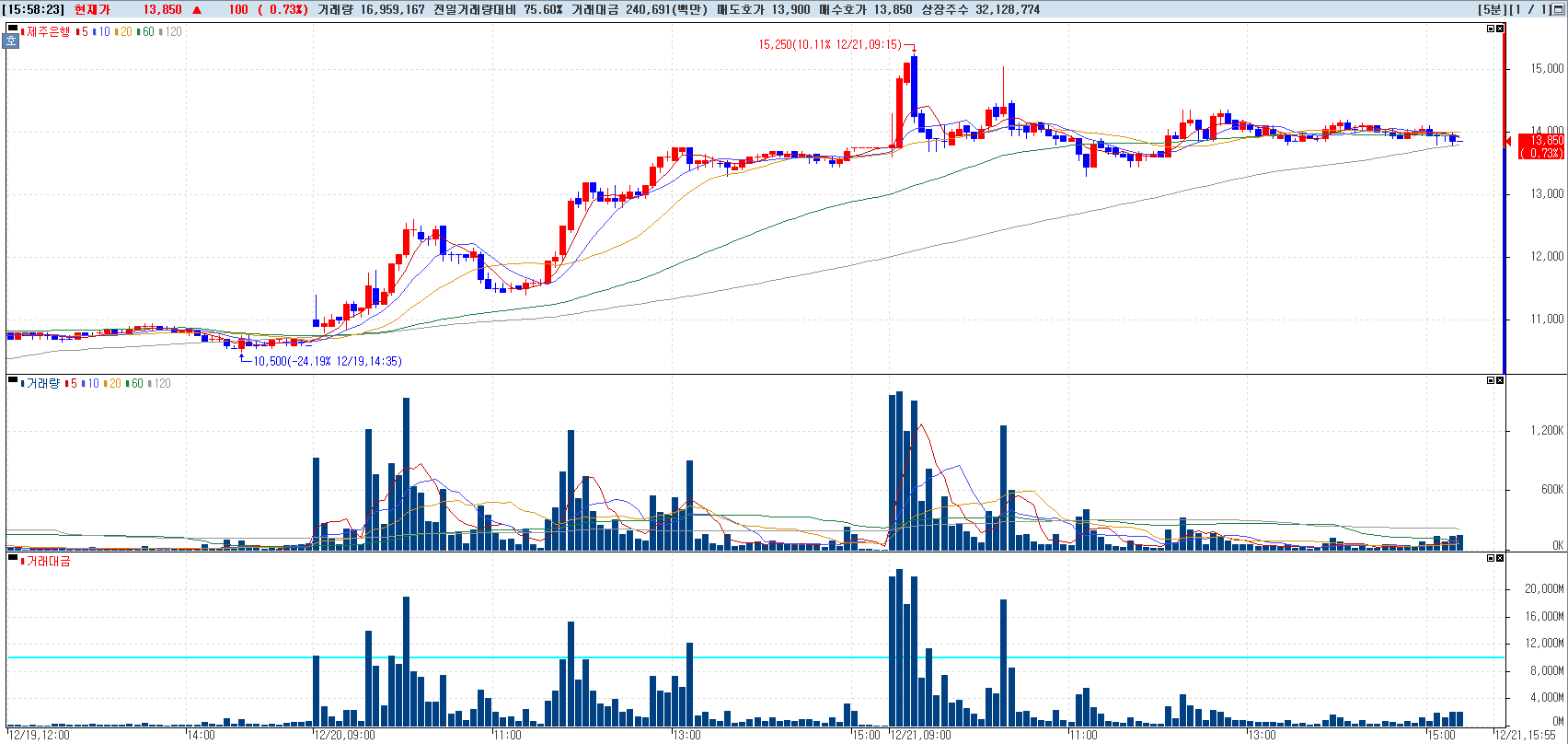Screen dimensions: 1568x744
Task: Maximize the 거래량 volume pane via its square icon
Action: [1491, 380]
